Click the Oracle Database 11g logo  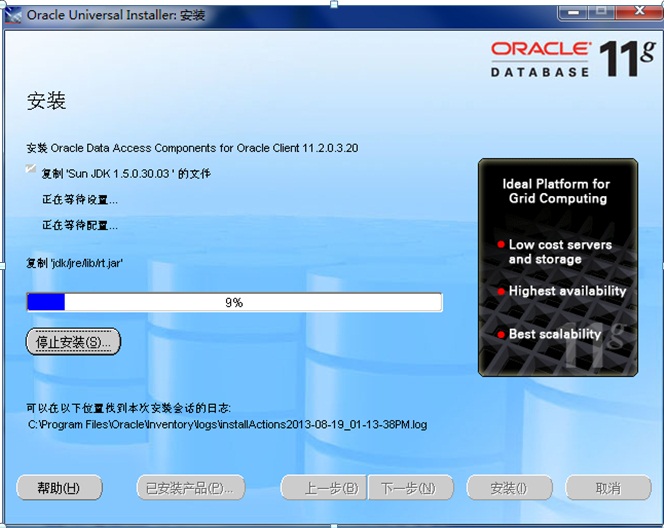tap(573, 58)
